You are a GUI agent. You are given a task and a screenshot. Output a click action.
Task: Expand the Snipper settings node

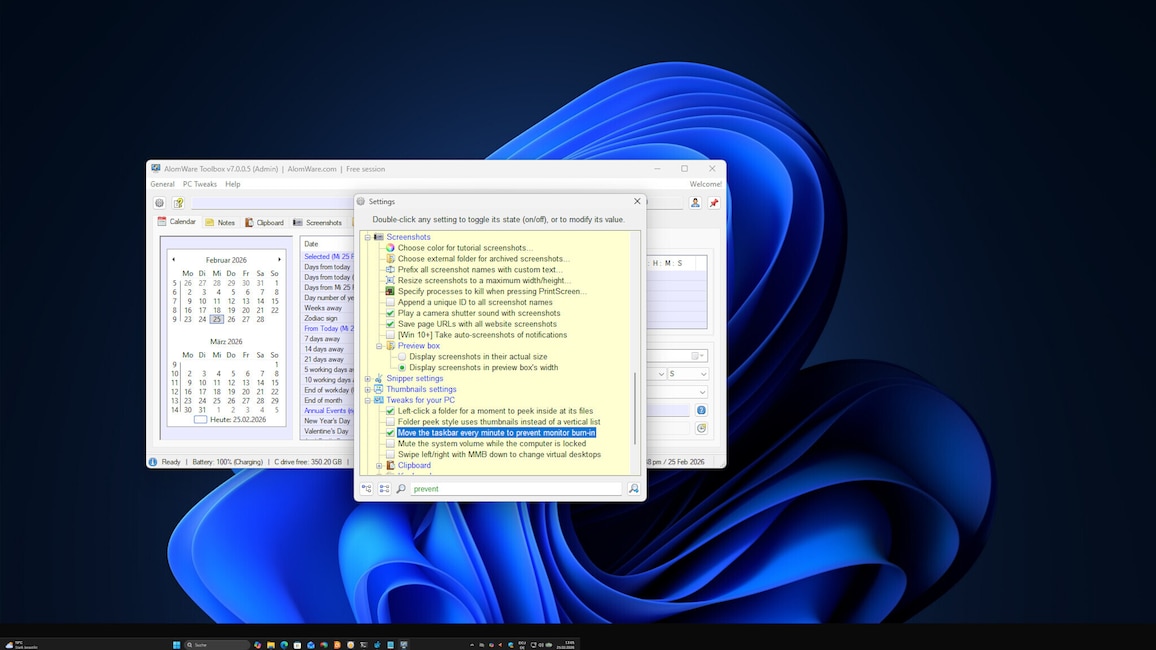click(367, 378)
